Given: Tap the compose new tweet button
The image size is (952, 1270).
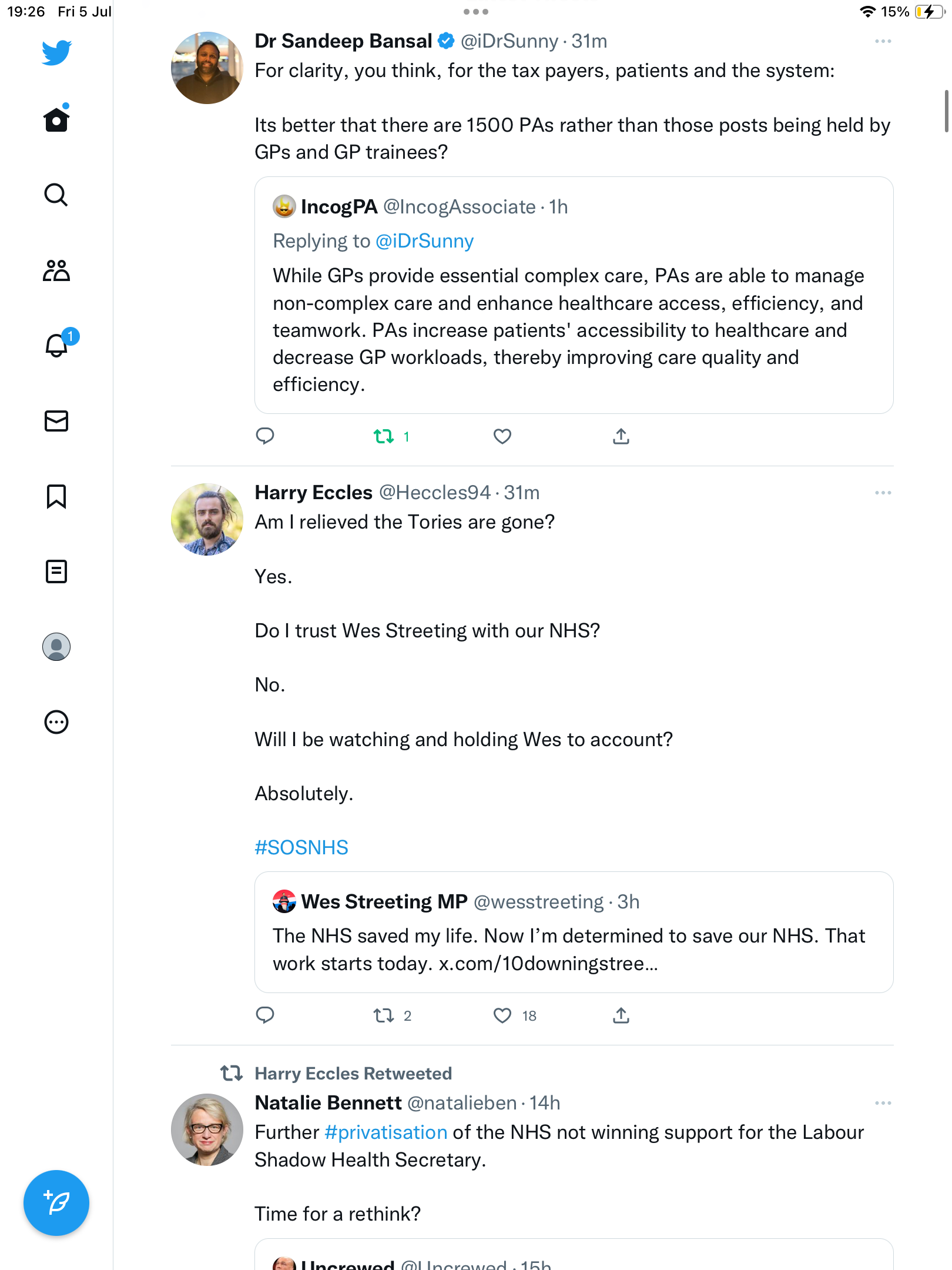Looking at the screenshot, I should [x=56, y=1203].
